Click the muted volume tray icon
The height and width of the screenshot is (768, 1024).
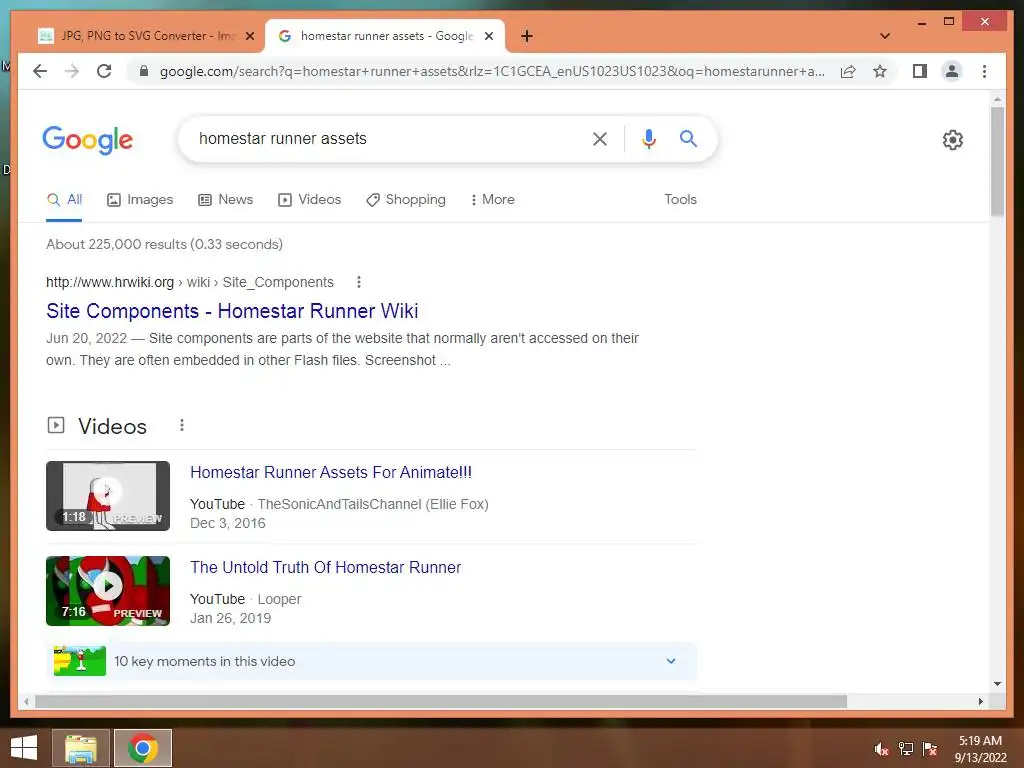pyautogui.click(x=881, y=749)
